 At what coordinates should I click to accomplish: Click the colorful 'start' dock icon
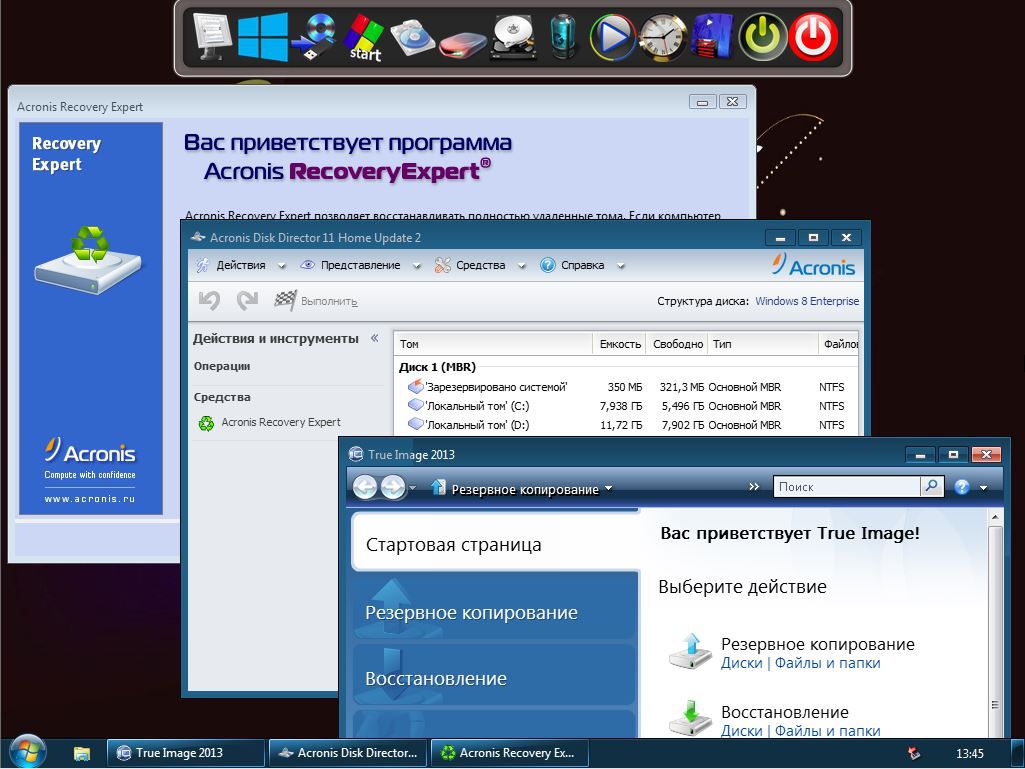coord(364,38)
